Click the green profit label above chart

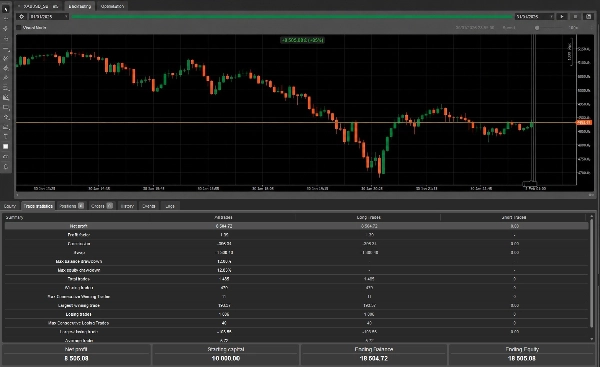pos(302,40)
